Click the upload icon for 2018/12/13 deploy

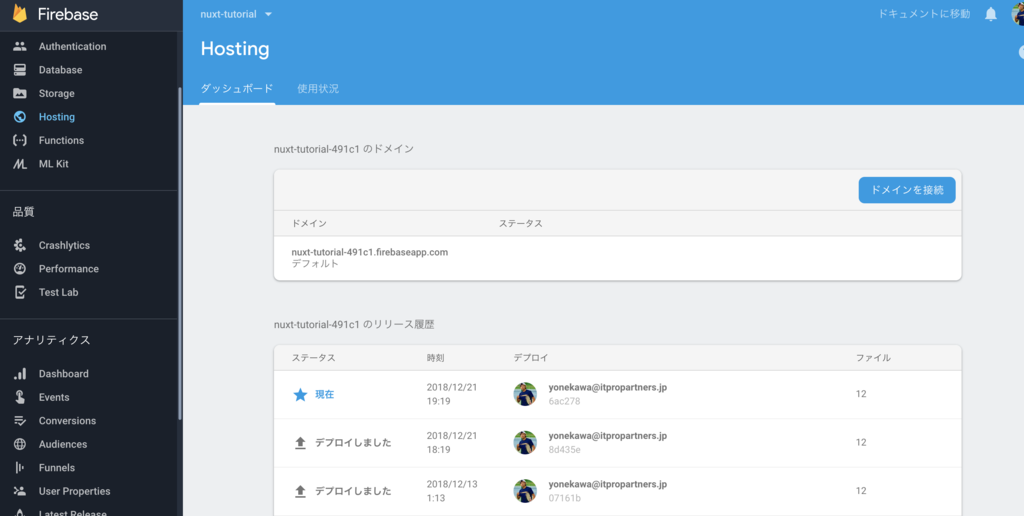[x=300, y=491]
